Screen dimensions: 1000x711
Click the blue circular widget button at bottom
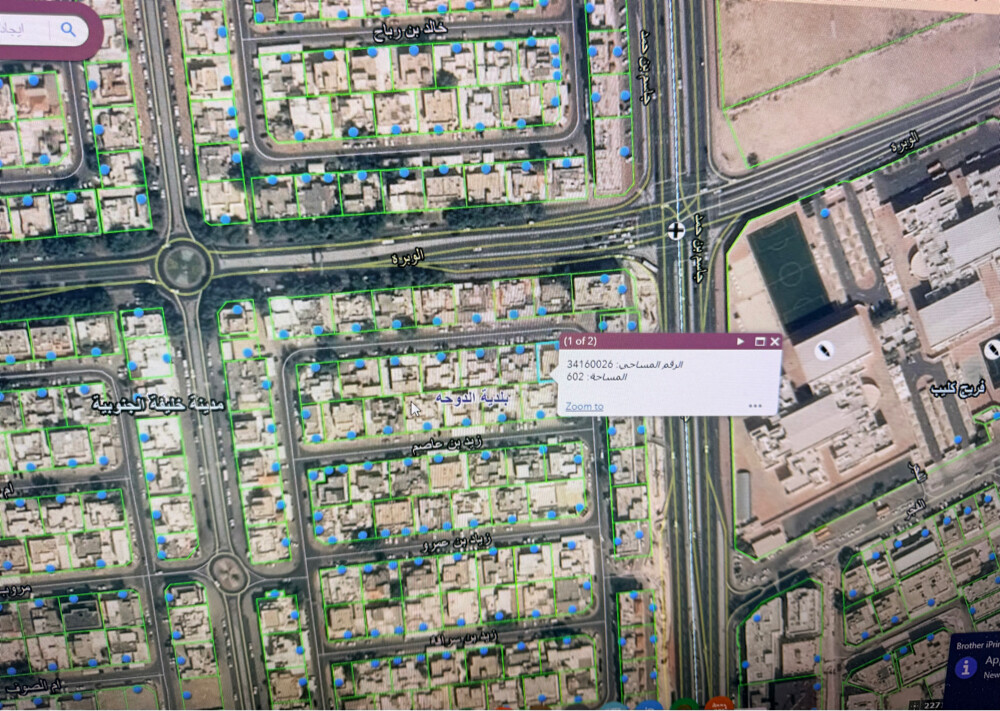(649, 706)
